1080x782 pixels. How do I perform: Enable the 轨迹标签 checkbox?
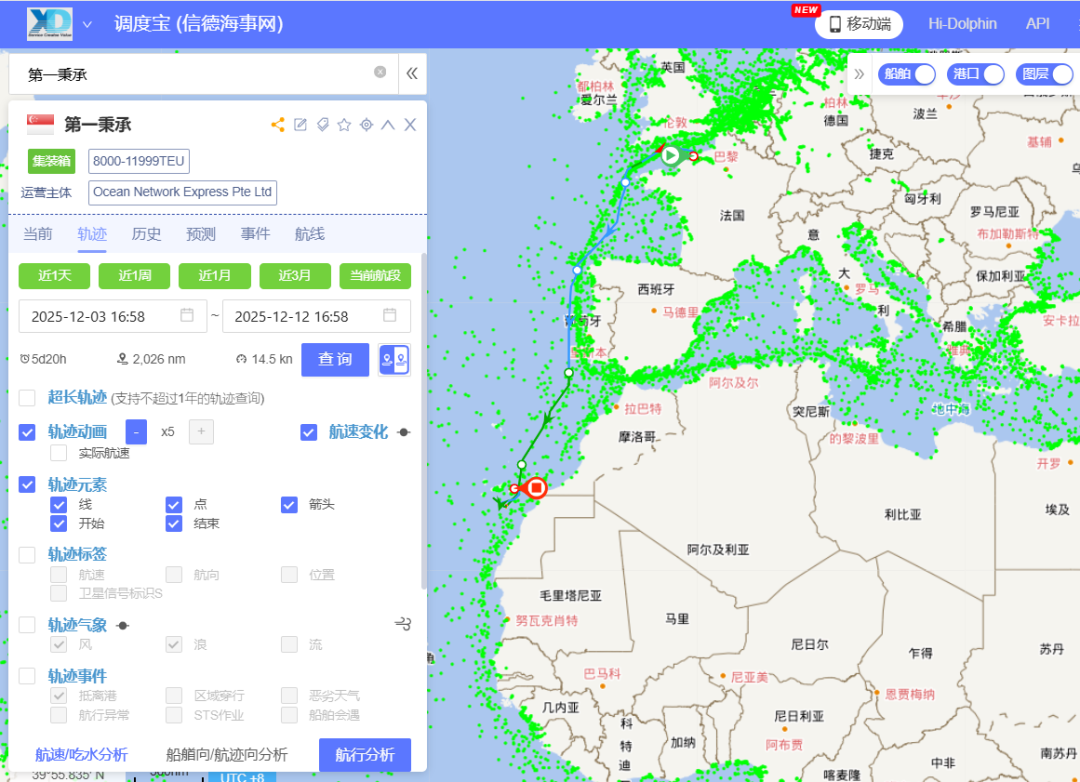point(27,555)
